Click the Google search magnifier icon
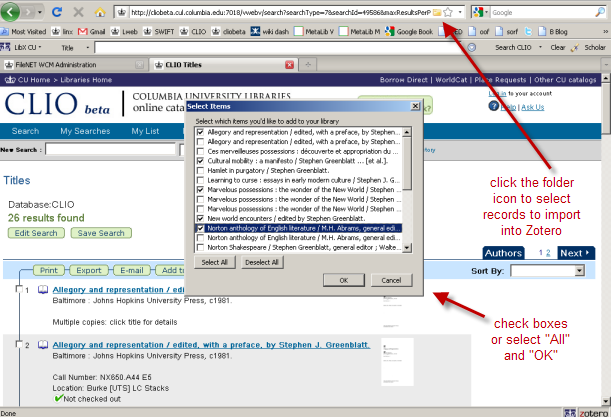The width and height of the screenshot is (611, 417). tap(600, 12)
